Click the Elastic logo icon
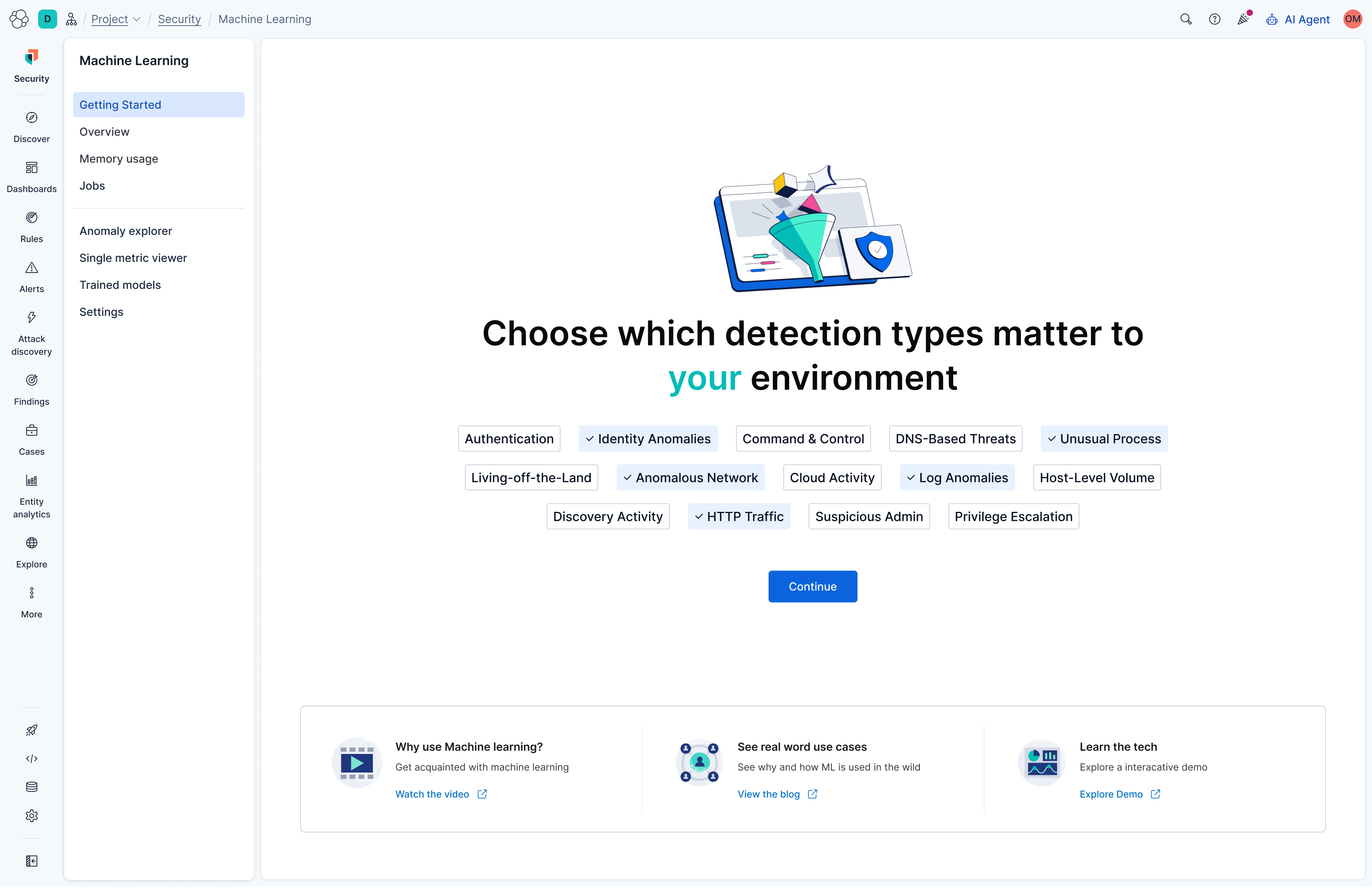 (x=19, y=19)
